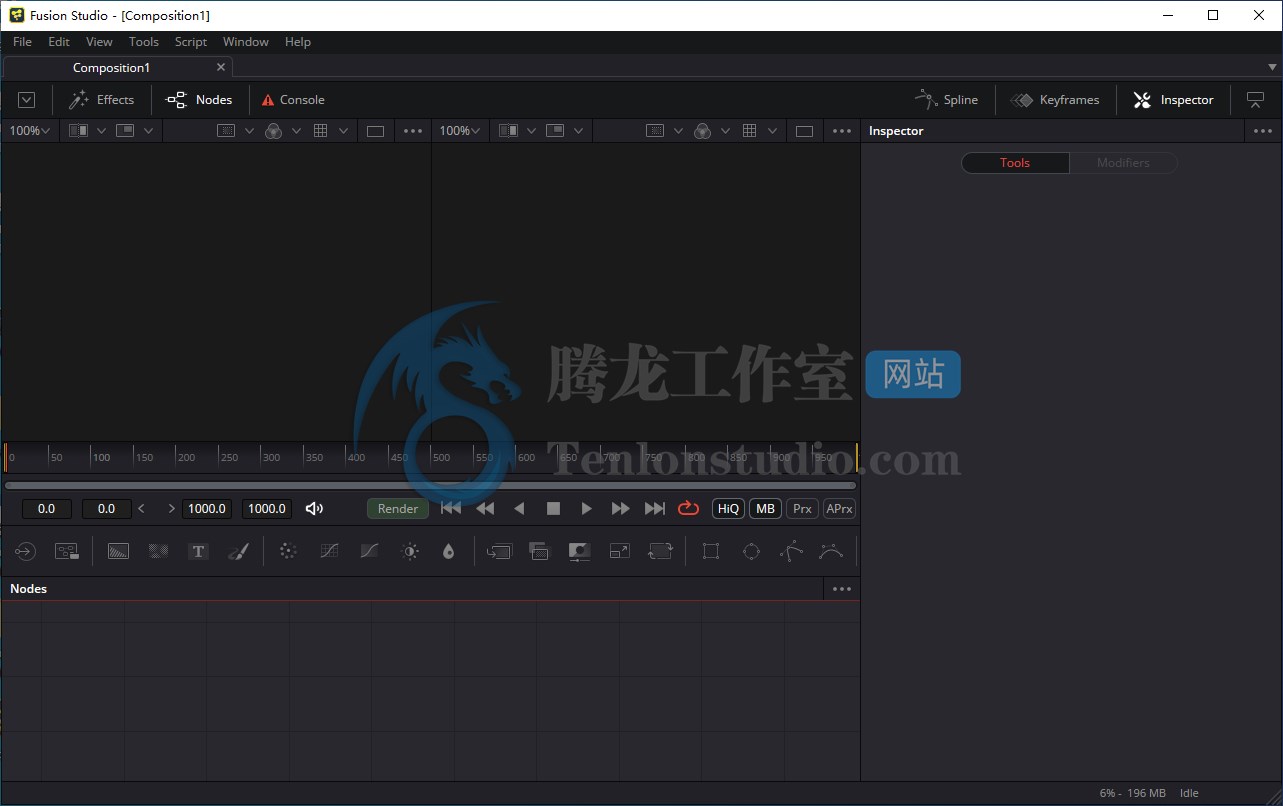Add the curve tool beside Color Curves
The height and width of the screenshot is (806, 1283).
pos(369,551)
